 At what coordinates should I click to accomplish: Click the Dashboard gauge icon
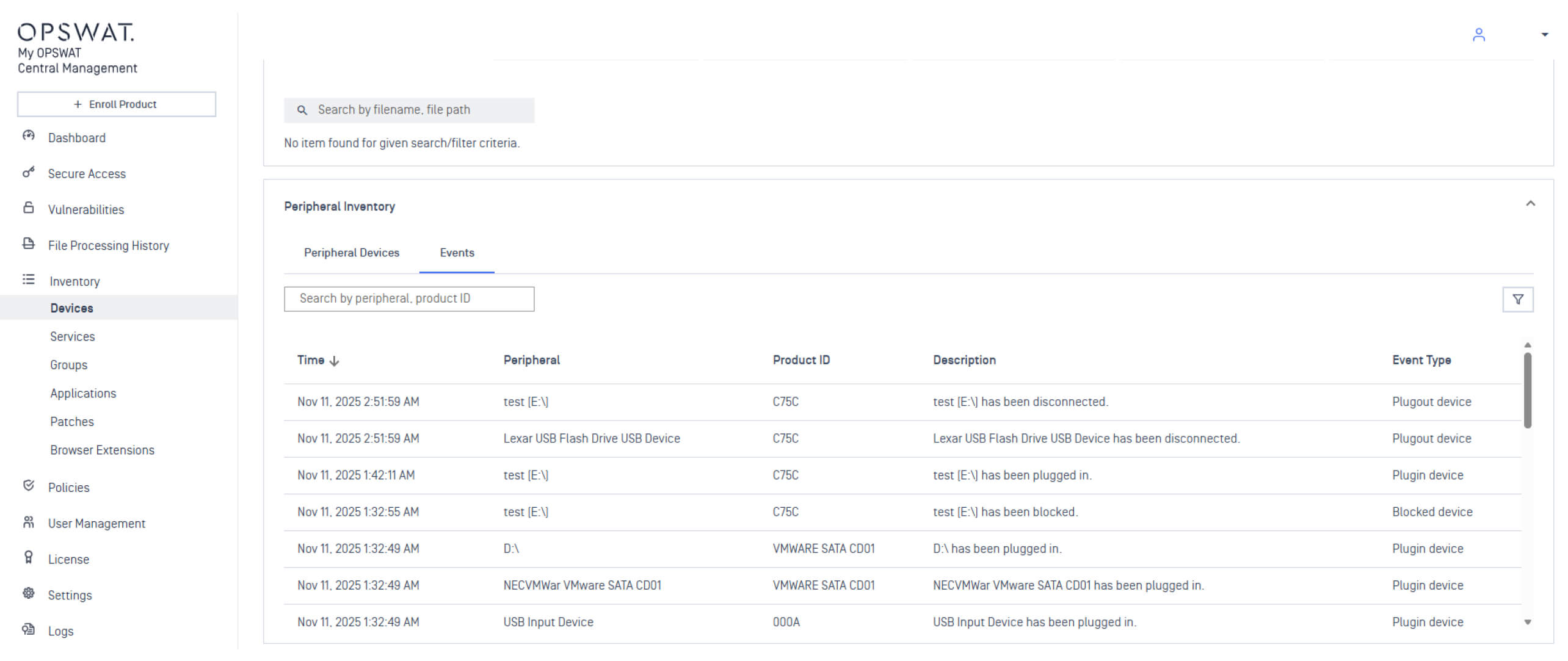pyautogui.click(x=28, y=135)
